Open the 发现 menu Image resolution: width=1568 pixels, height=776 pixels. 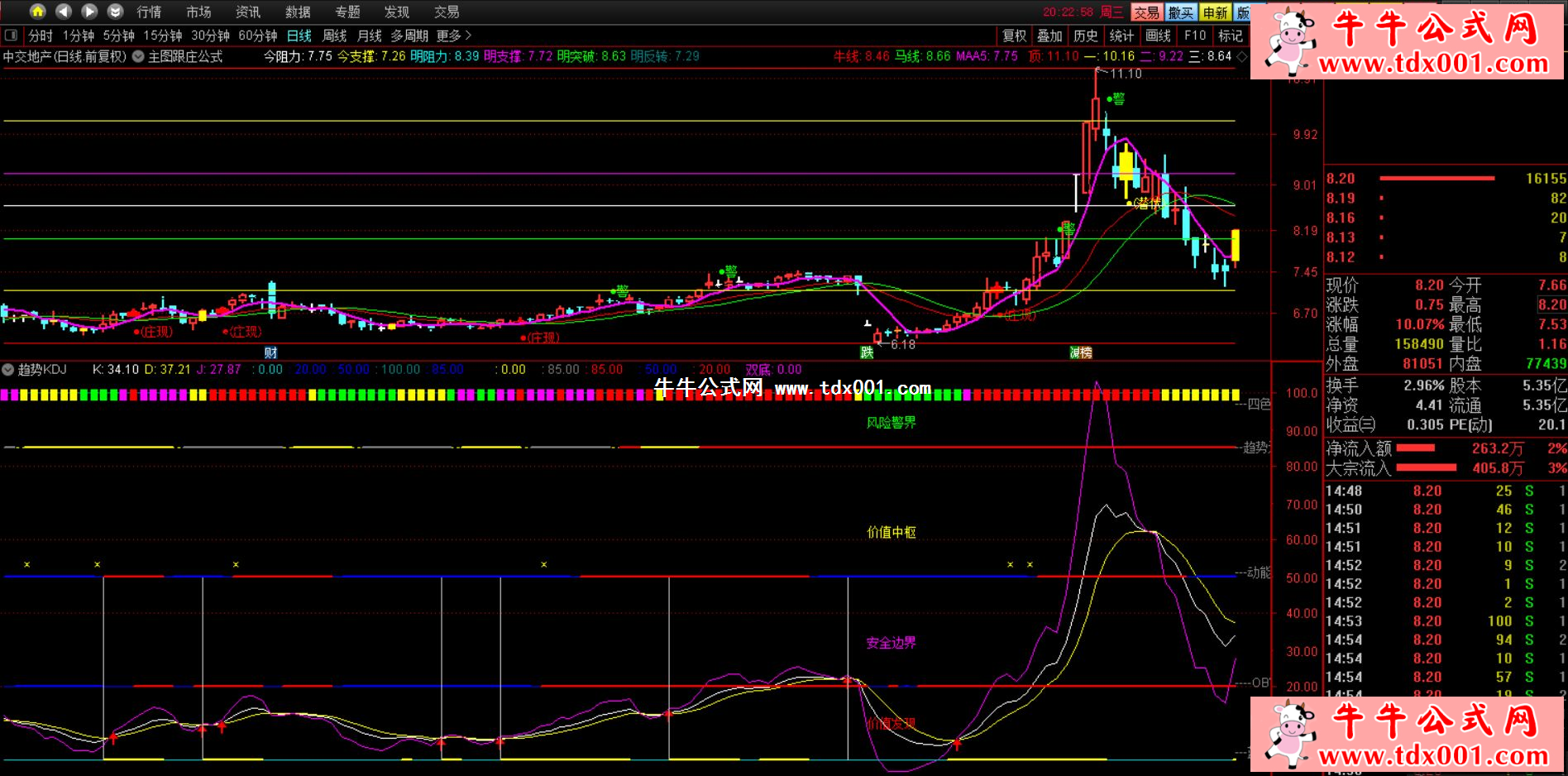pyautogui.click(x=397, y=12)
